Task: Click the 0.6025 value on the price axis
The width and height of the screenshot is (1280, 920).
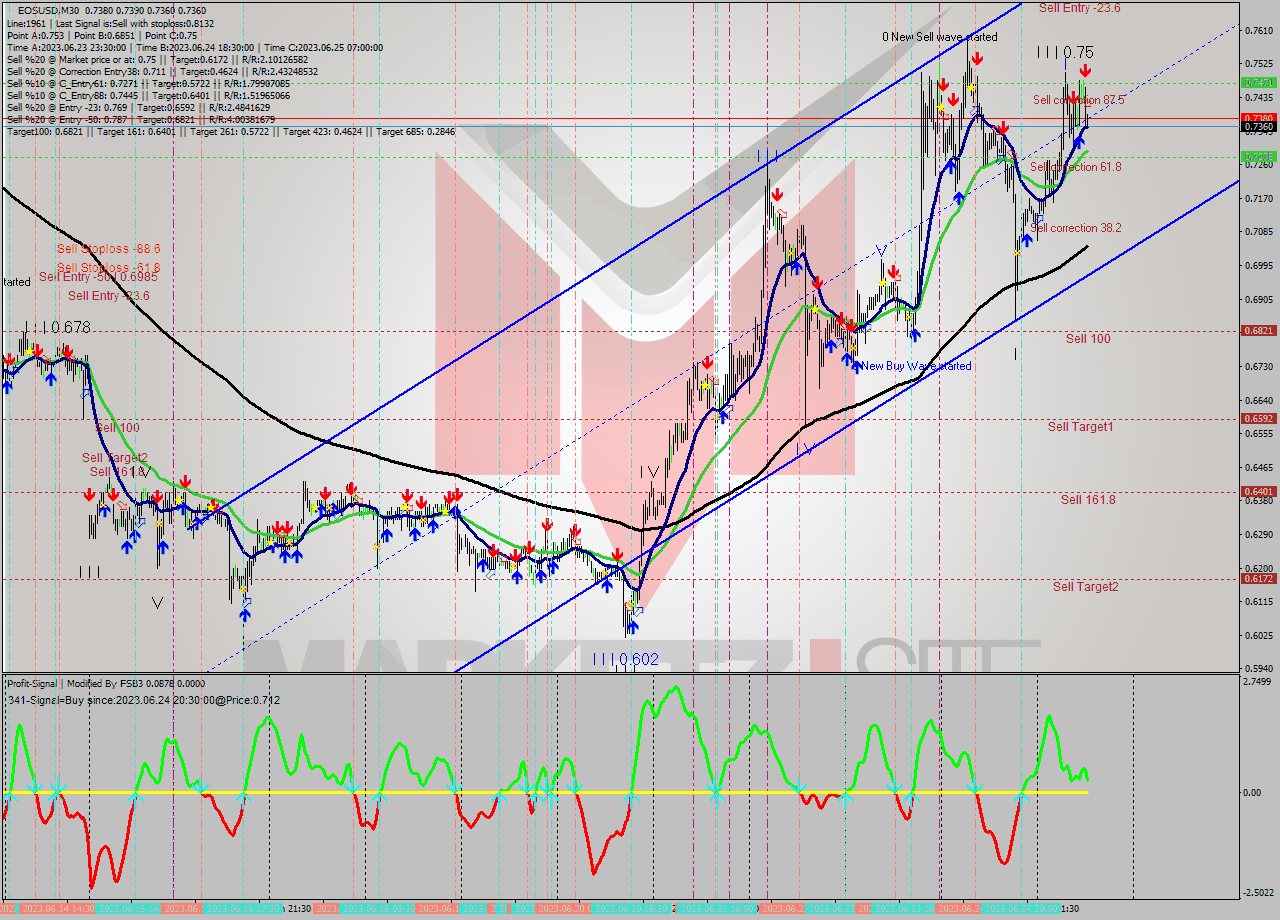Action: pos(1257,635)
